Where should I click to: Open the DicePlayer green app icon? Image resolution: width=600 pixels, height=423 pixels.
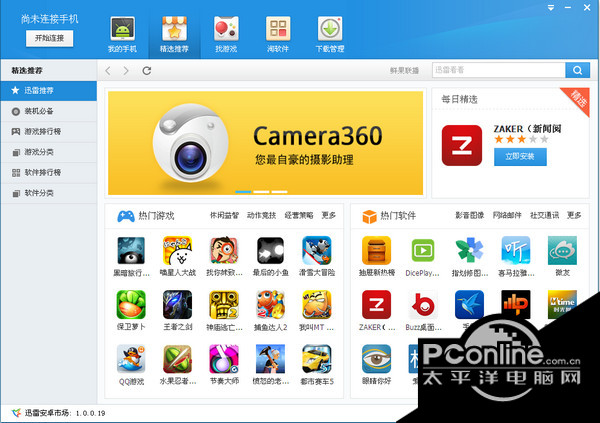pyautogui.click(x=423, y=251)
